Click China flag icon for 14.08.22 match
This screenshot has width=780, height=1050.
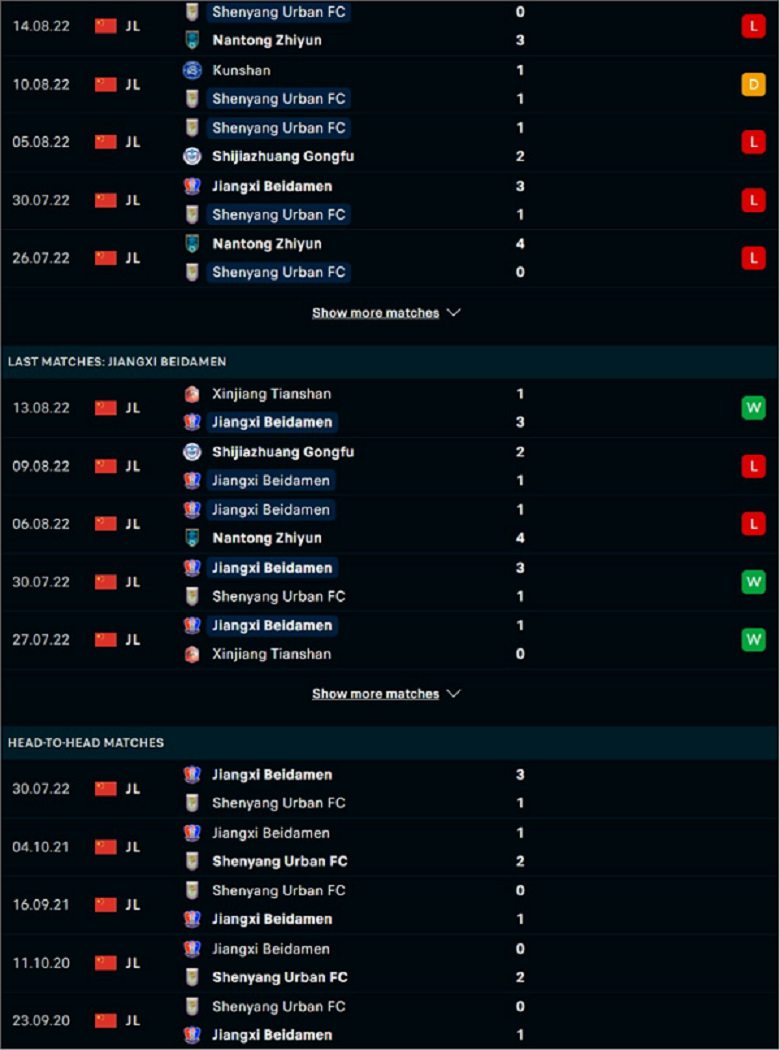pyautogui.click(x=106, y=26)
